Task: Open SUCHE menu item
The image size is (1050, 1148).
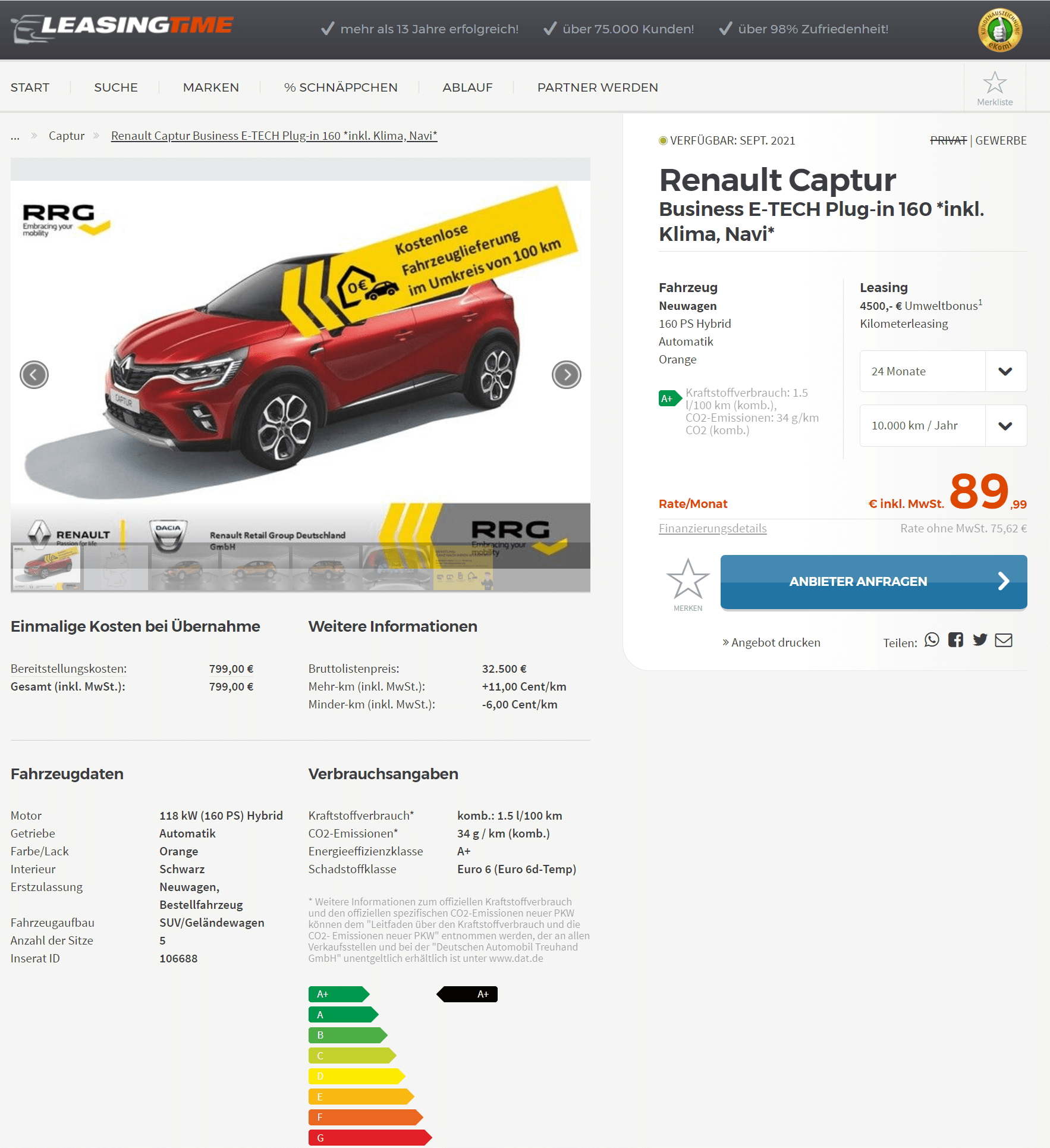Action: pyautogui.click(x=116, y=87)
